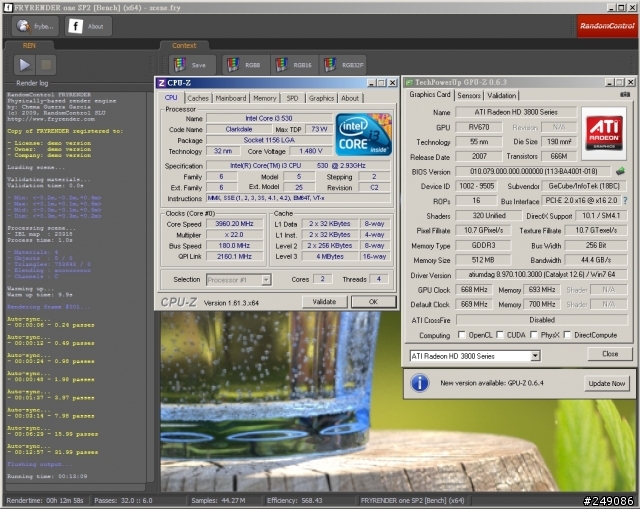Viewport: 640px width, 509px height.
Task: Click the Passes status bar entry
Action: pos(123,500)
